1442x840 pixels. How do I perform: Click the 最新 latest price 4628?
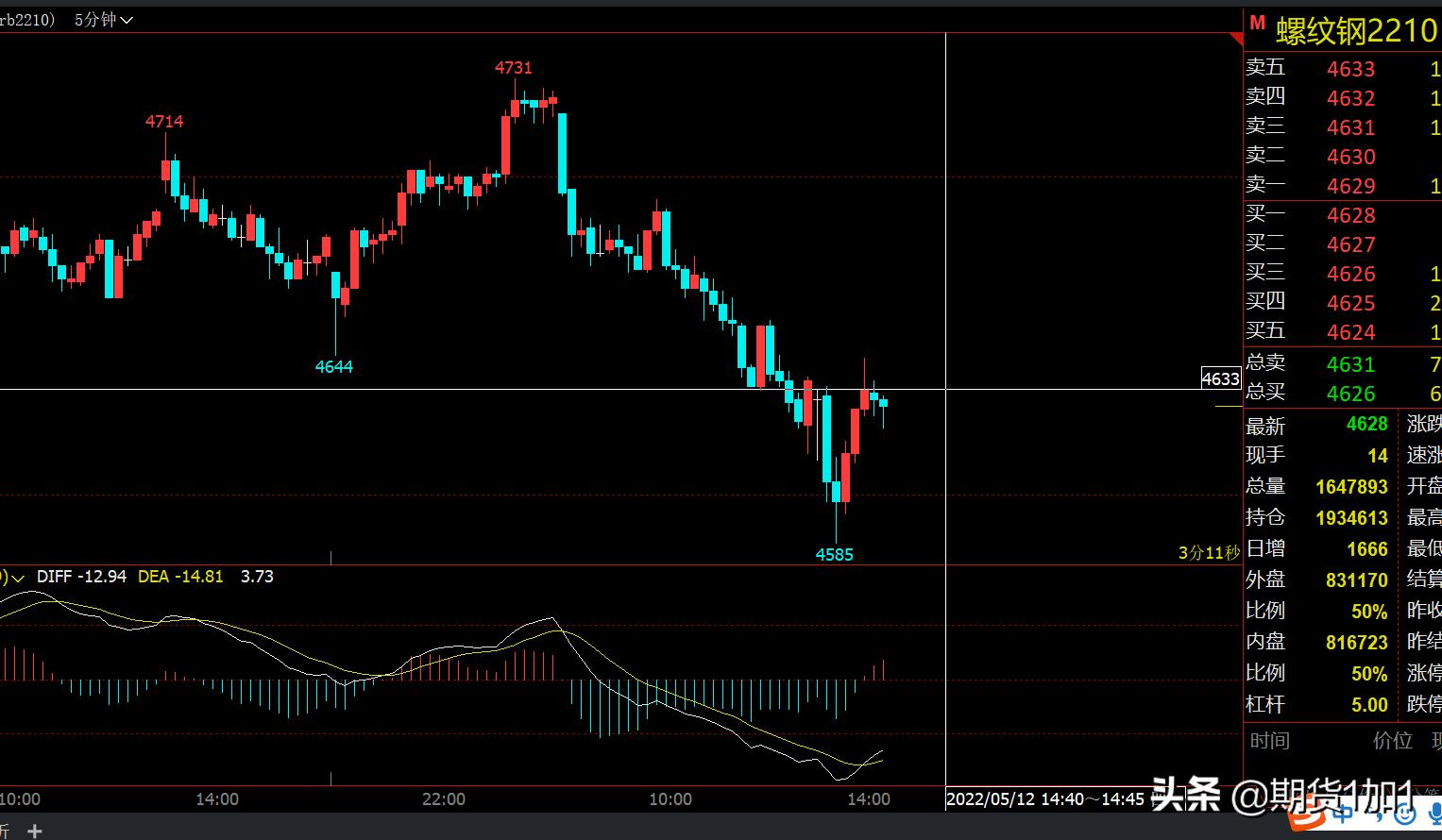[x=1366, y=424]
